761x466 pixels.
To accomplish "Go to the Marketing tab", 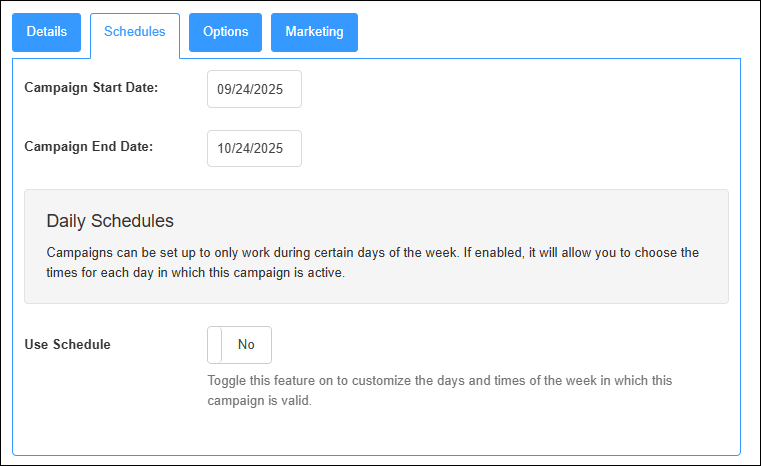I will pos(314,32).
